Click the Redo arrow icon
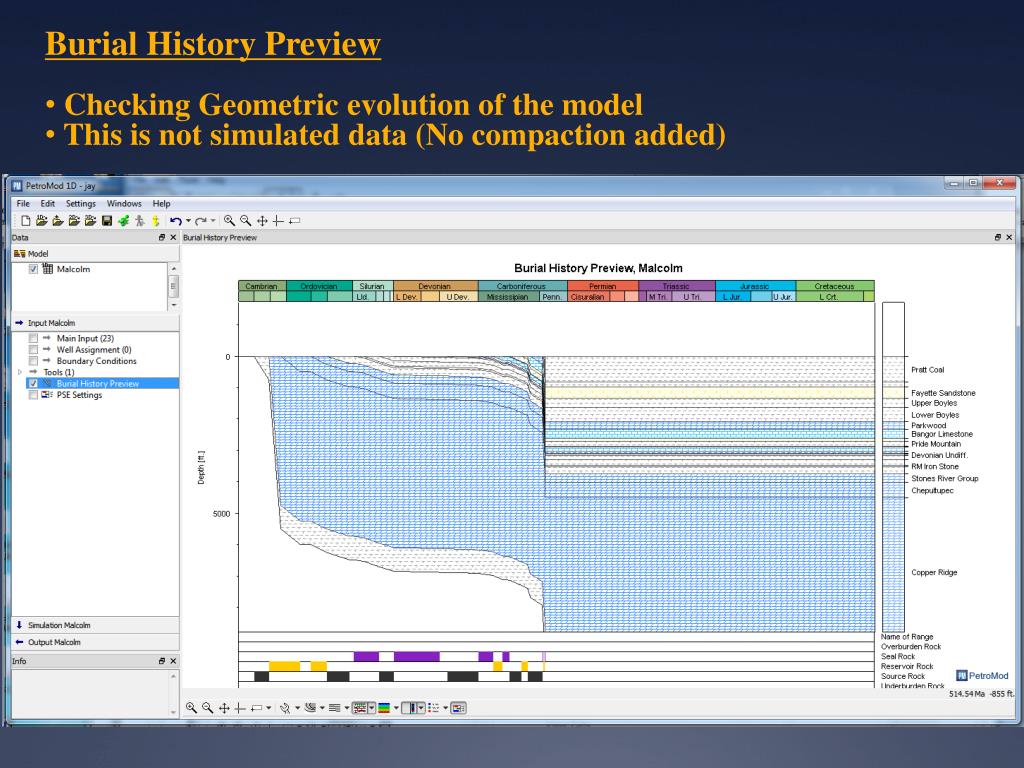Viewport: 1024px width, 768px height. coord(201,221)
